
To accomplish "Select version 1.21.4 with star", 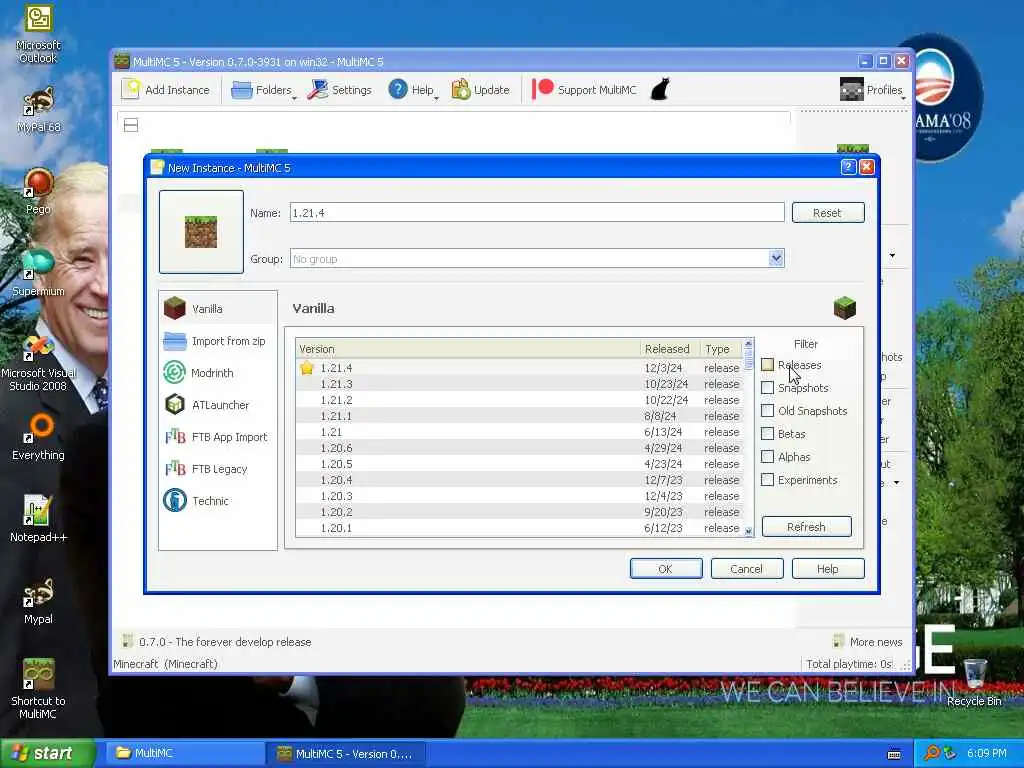I will click(520, 368).
